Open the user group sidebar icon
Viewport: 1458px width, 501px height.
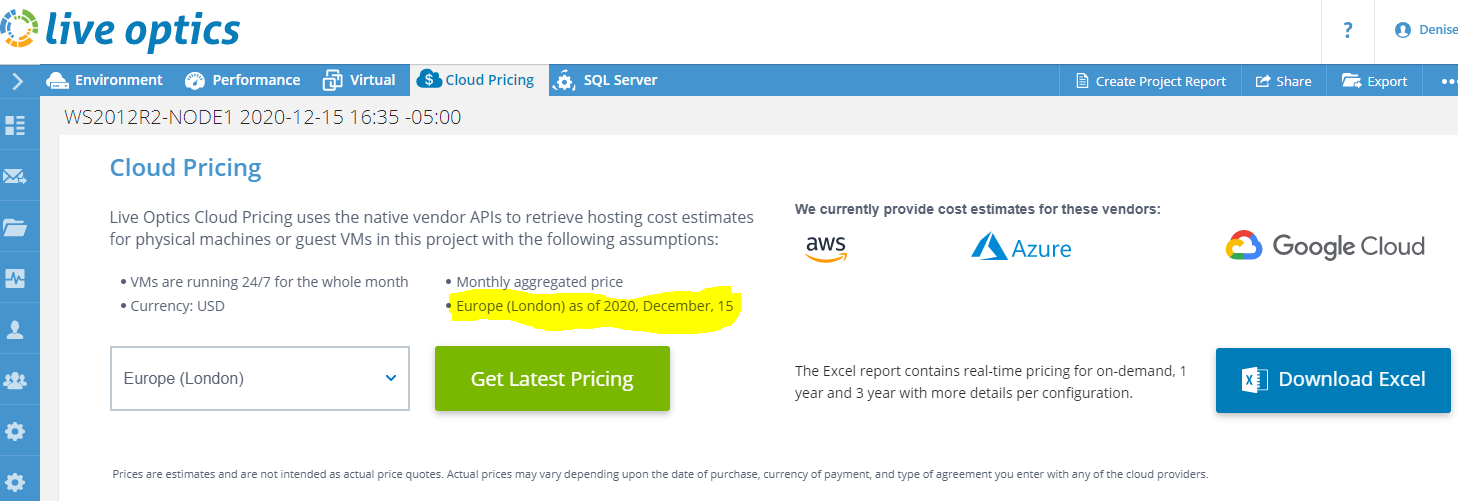click(x=16, y=380)
